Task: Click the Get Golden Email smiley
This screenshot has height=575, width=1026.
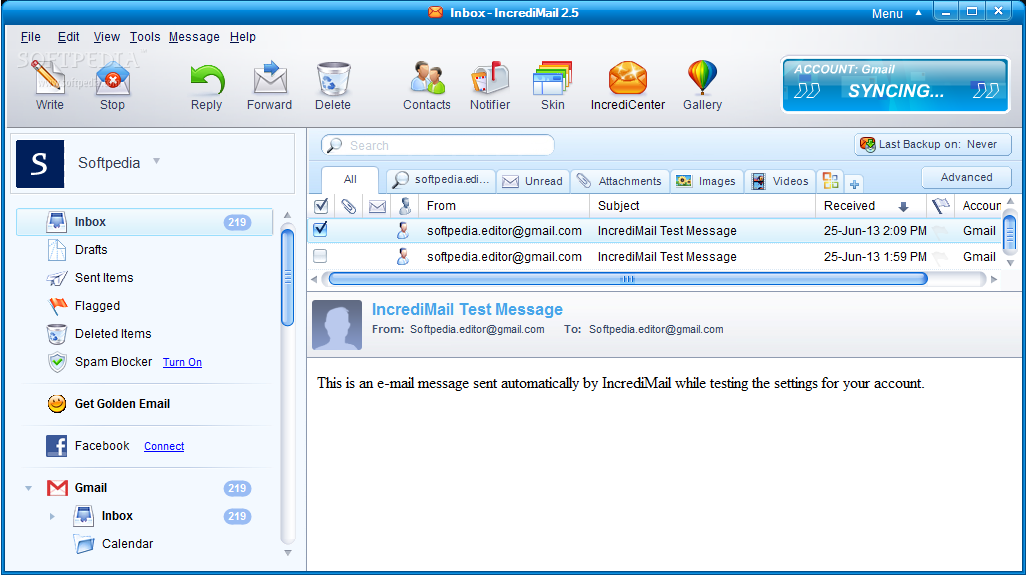Action: (x=57, y=404)
